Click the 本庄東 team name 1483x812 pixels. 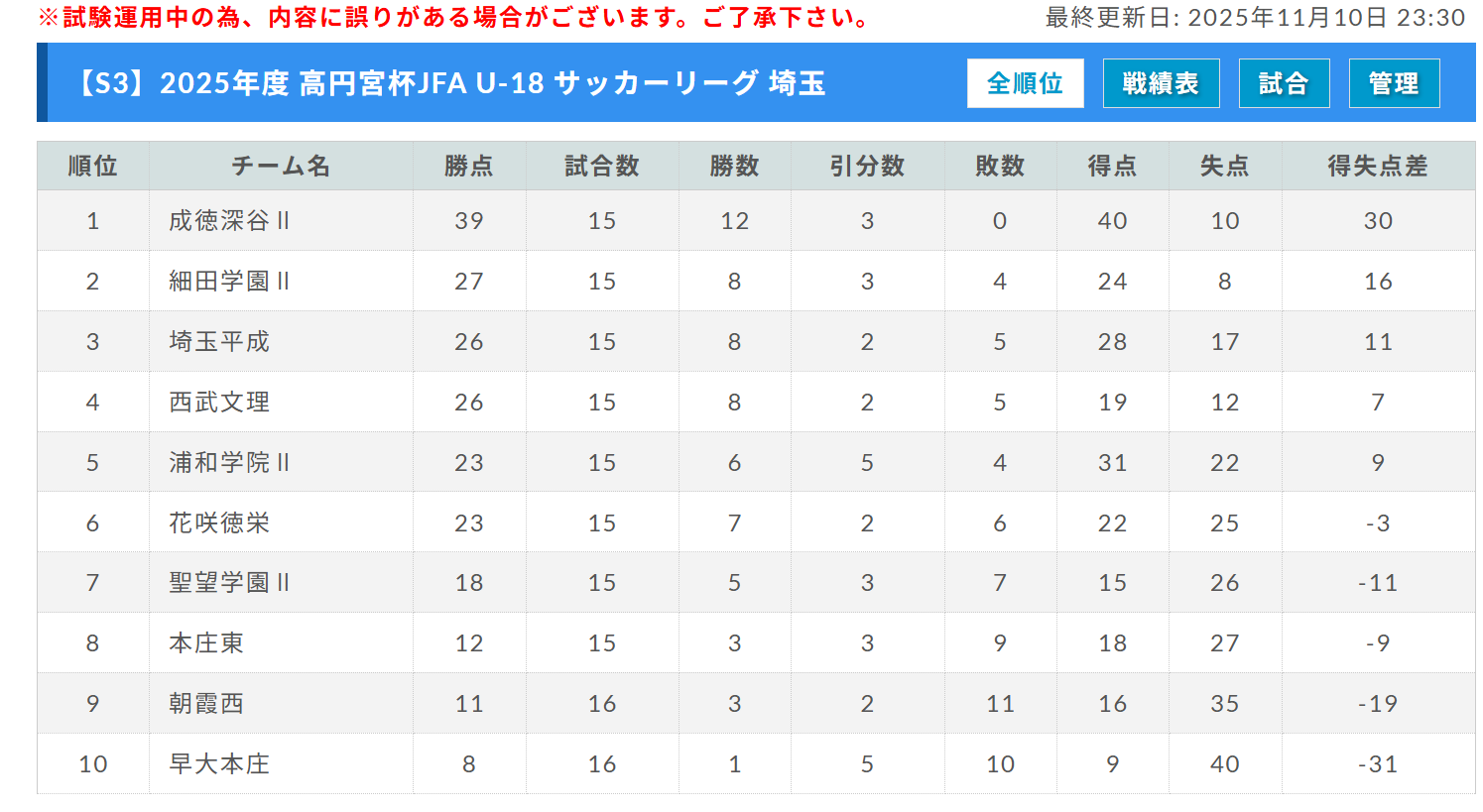click(206, 643)
